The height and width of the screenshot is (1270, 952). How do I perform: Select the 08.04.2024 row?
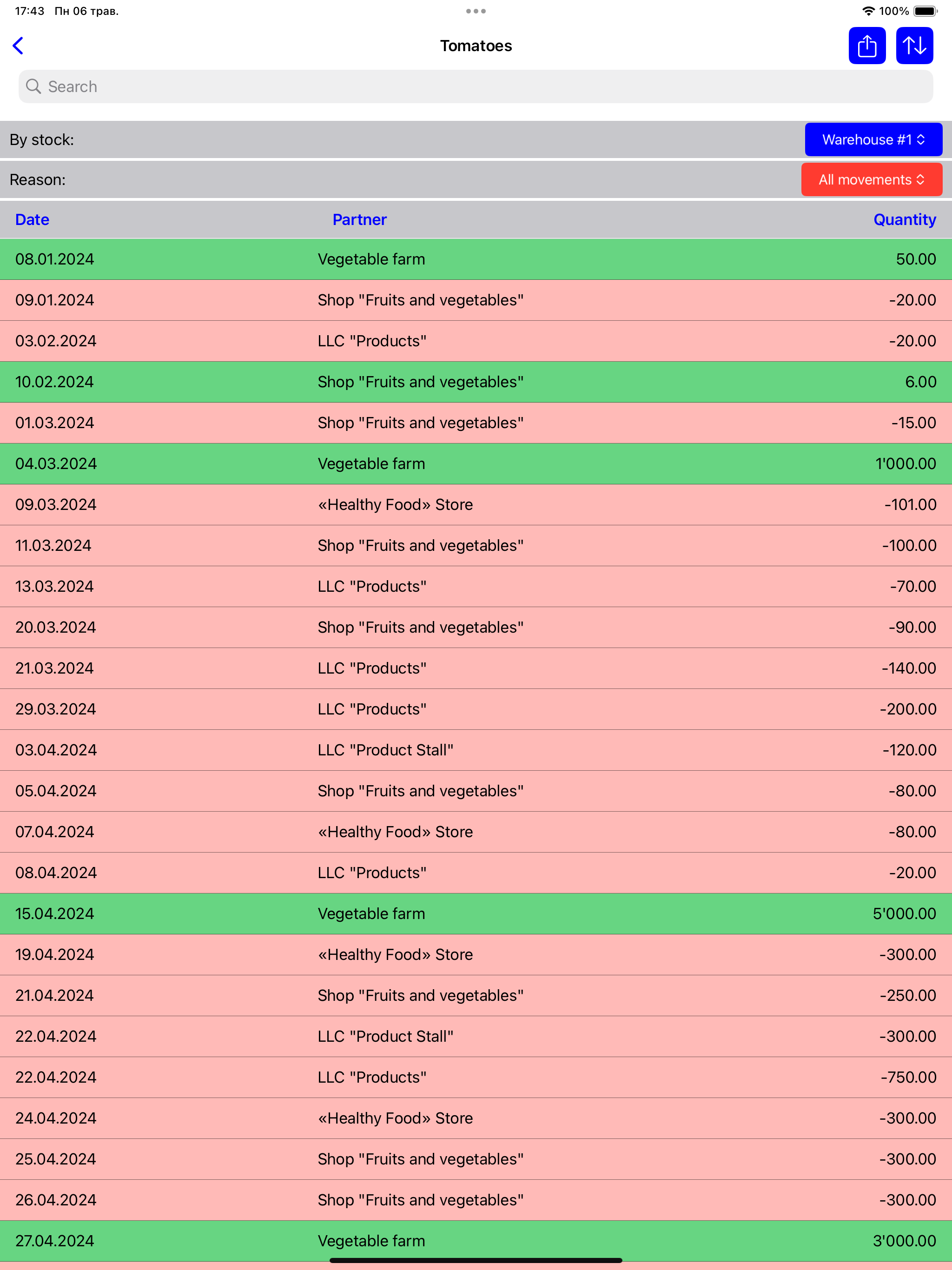point(476,873)
